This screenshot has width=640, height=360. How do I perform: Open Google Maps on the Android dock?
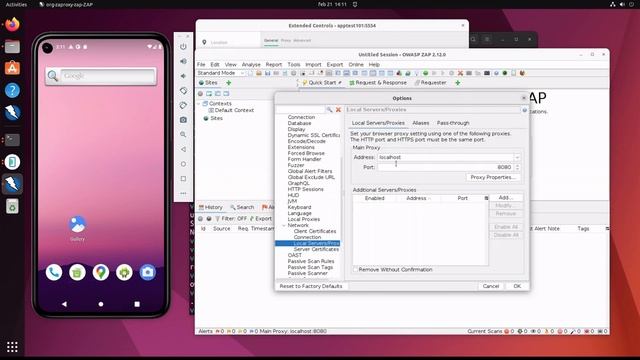tap(101, 272)
